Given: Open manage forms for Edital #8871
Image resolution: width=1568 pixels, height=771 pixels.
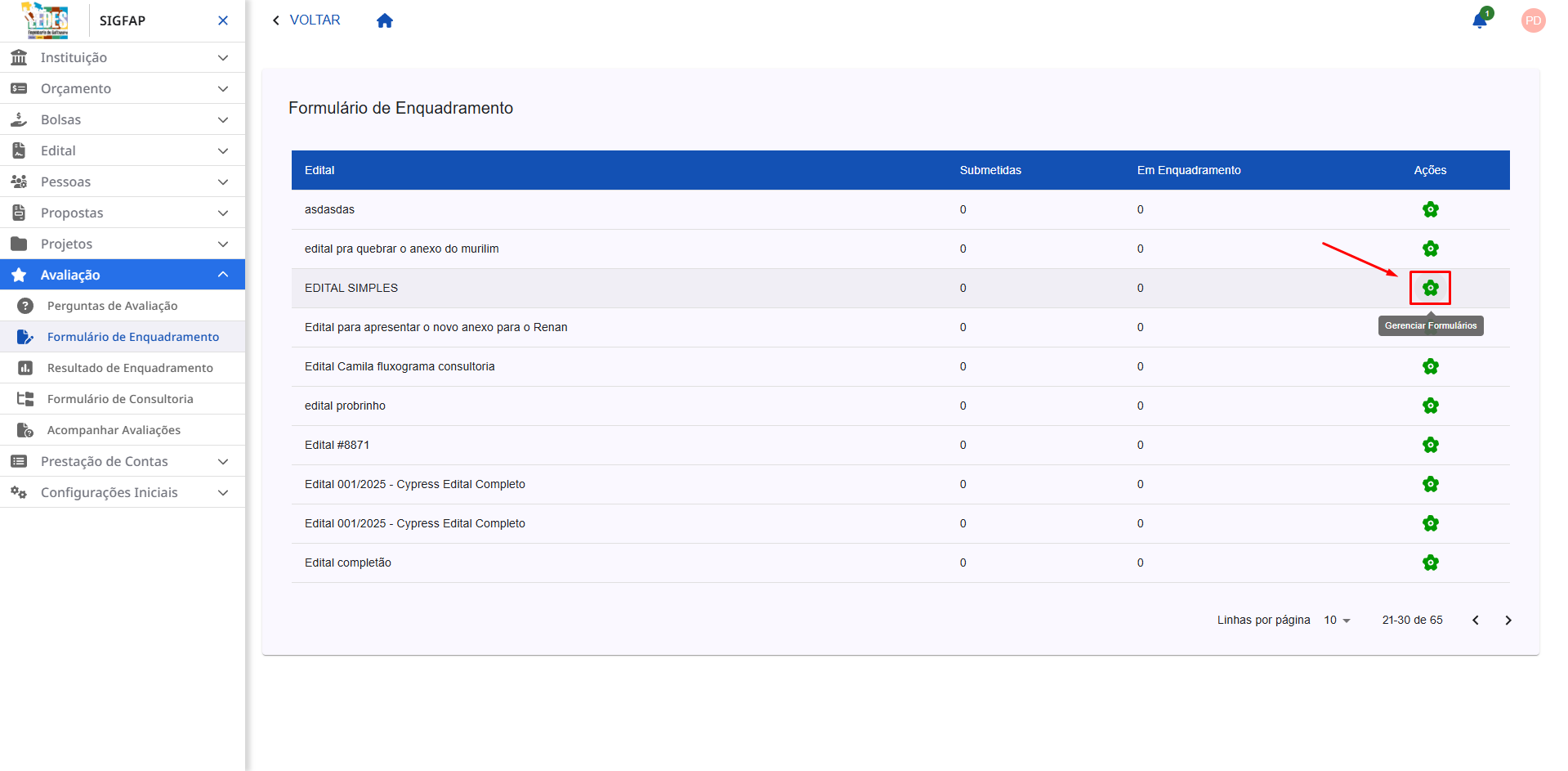Looking at the screenshot, I should (1430, 445).
